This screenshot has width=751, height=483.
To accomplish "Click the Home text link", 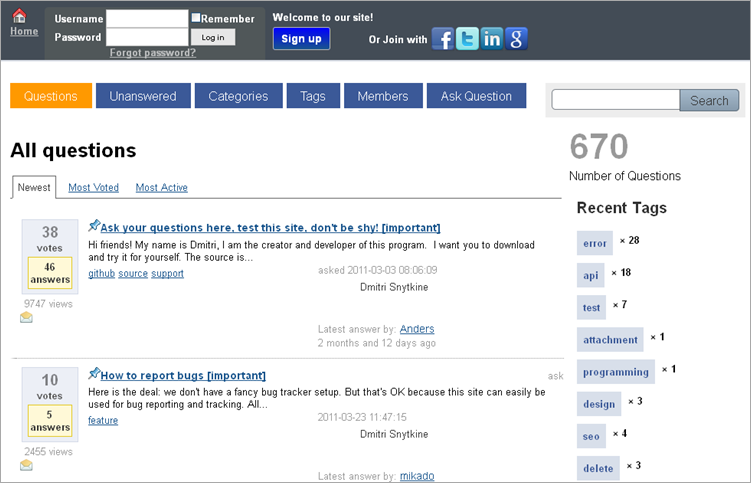I will (x=24, y=32).
